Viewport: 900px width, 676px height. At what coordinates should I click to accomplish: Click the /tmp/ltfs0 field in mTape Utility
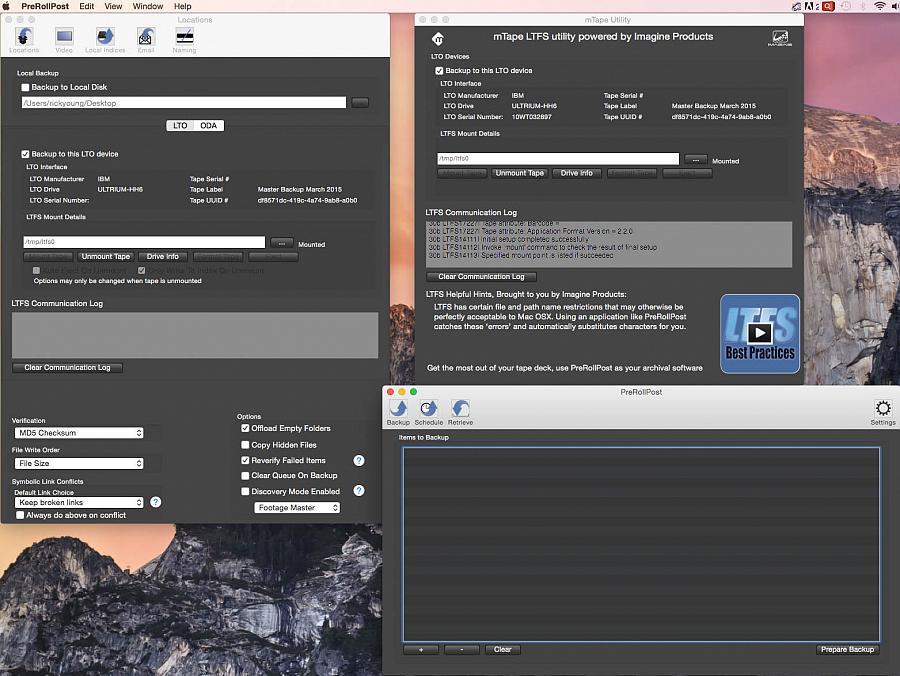[x=558, y=158]
